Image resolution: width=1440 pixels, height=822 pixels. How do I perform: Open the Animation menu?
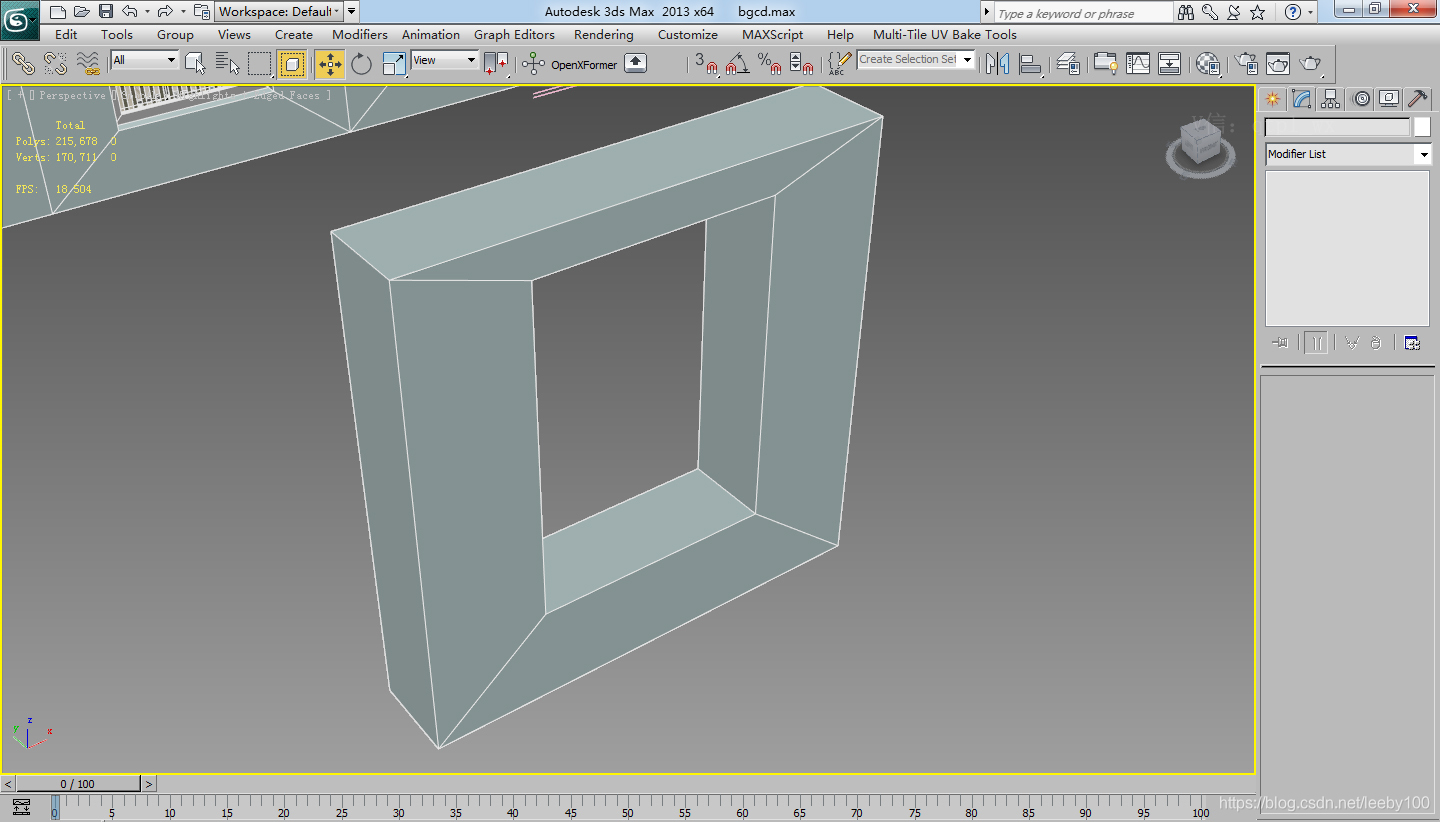pos(431,34)
